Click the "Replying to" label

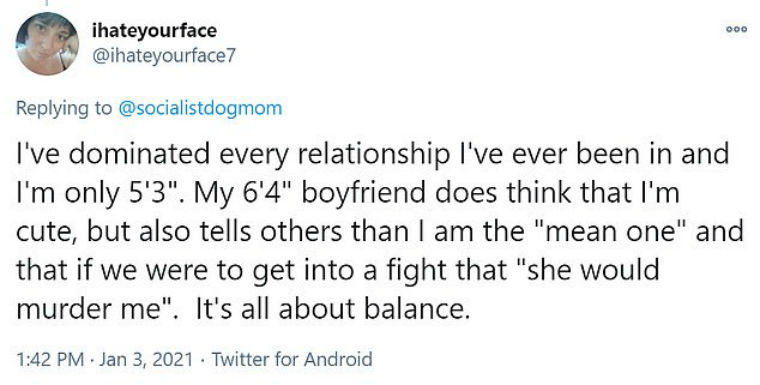63,108
